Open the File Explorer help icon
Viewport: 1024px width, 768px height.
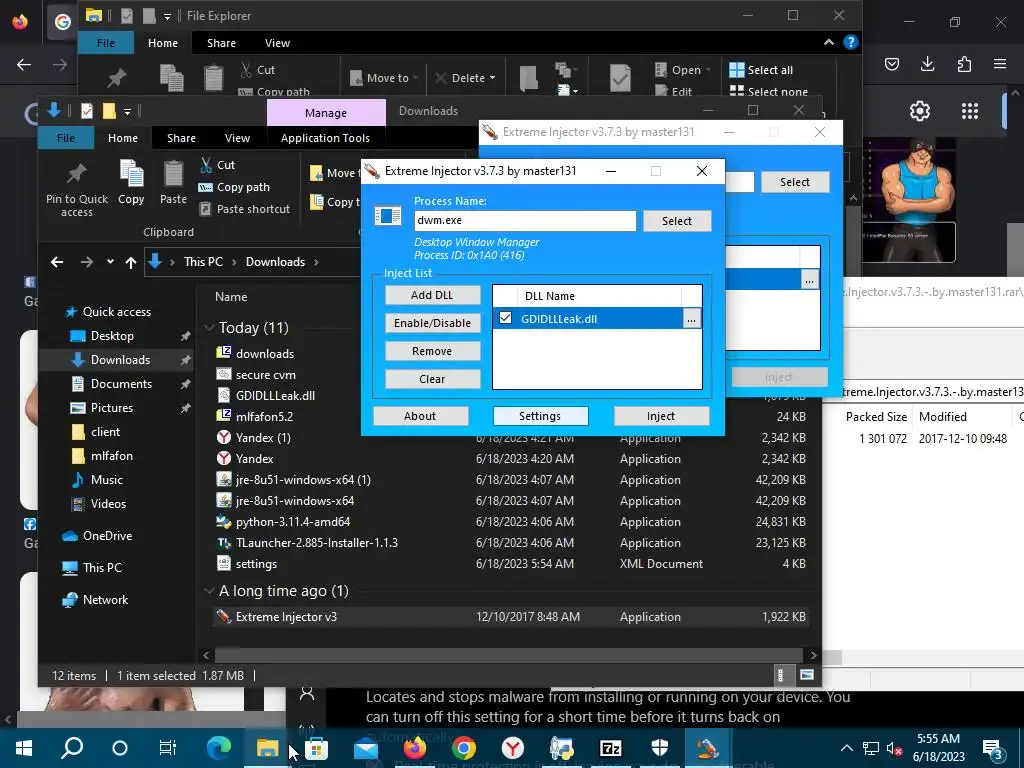(850, 42)
